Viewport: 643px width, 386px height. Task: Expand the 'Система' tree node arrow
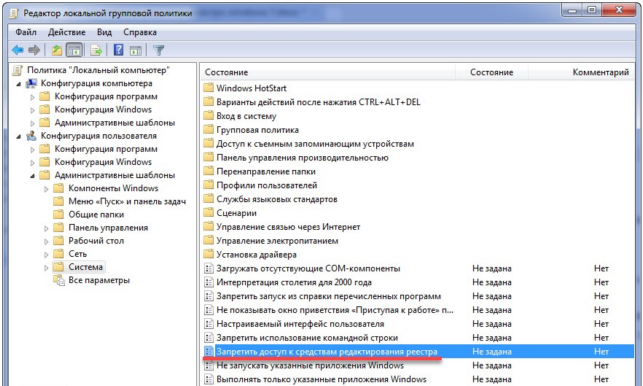(x=46, y=268)
